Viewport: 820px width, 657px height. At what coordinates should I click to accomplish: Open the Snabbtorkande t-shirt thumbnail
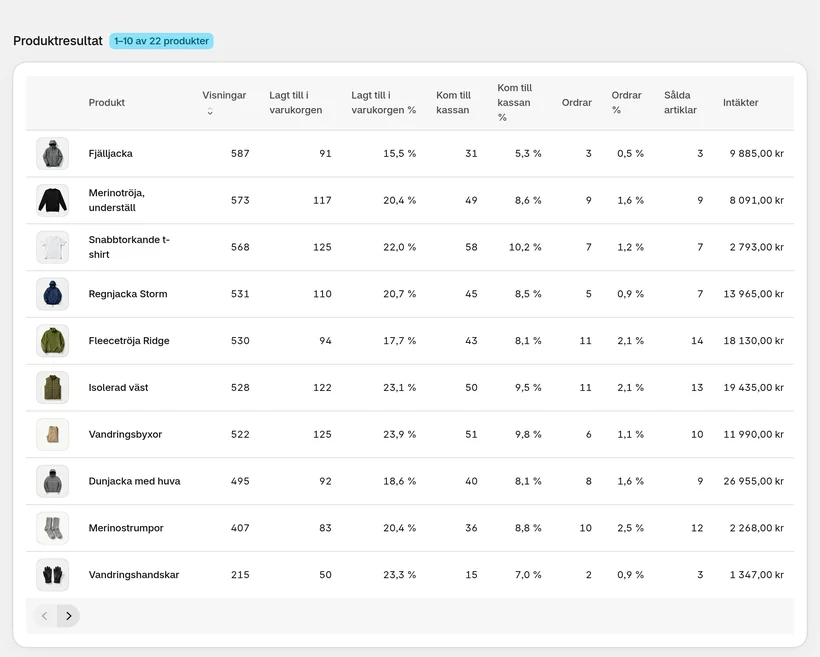(x=52, y=247)
